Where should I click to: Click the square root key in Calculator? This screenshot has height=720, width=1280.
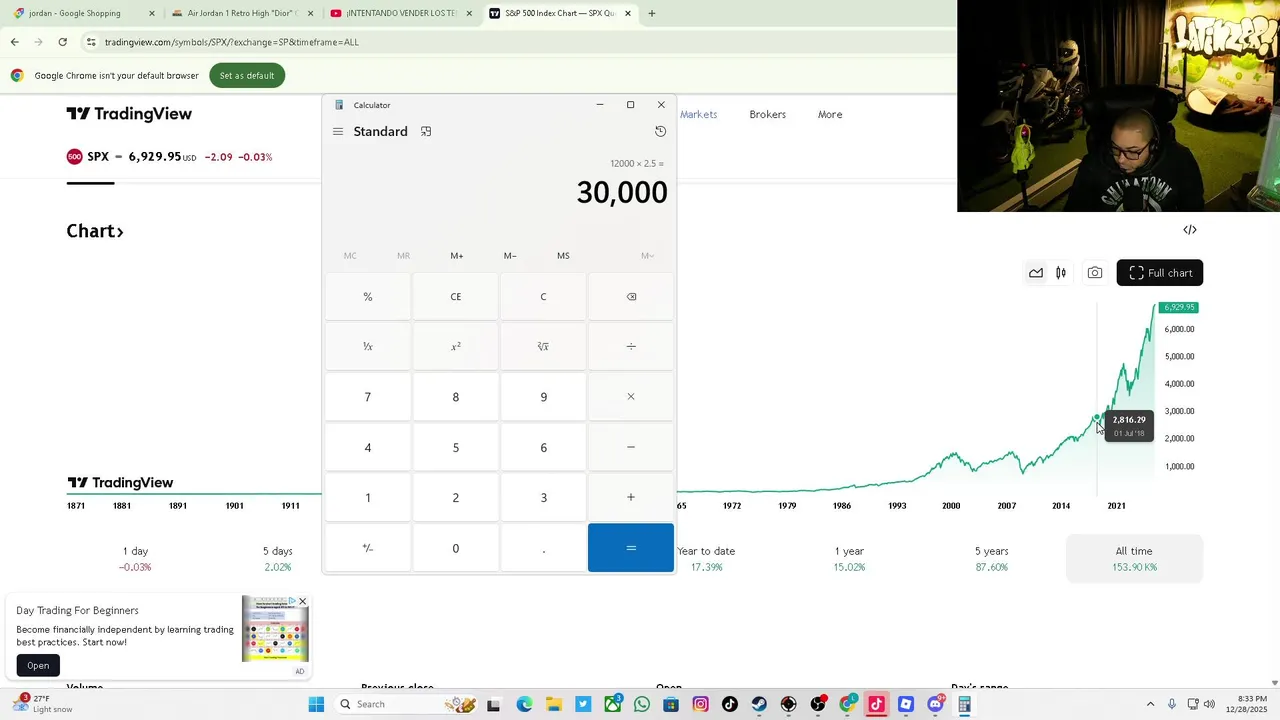click(x=543, y=346)
